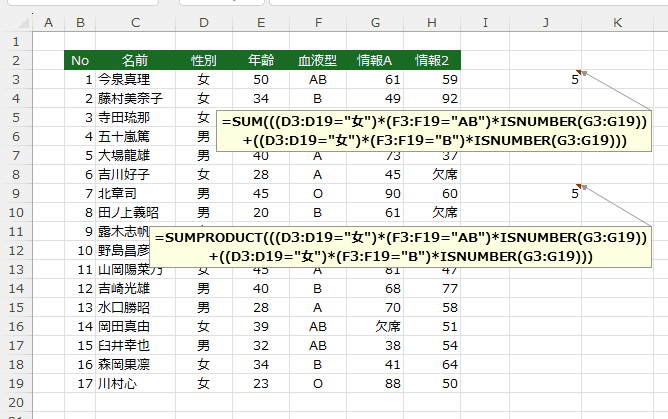
Task: Click the 情報A table header cell
Action: click(x=374, y=61)
